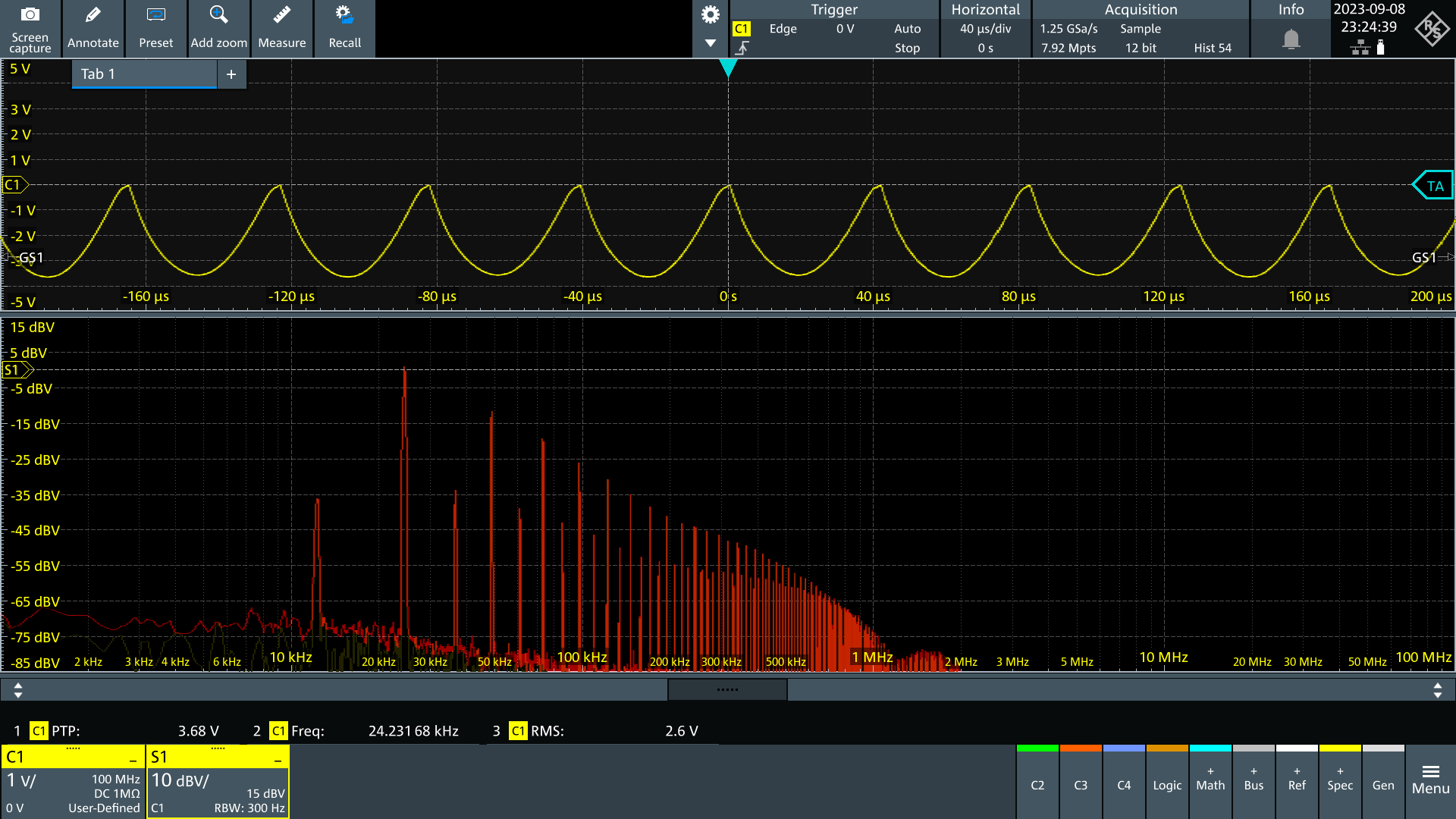The width and height of the screenshot is (1456, 819).
Task: Click the Edge trigger type label
Action: [783, 29]
